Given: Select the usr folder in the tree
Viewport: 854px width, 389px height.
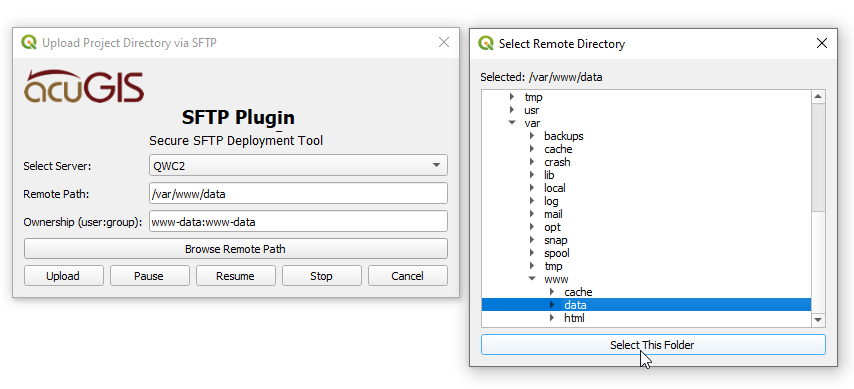Looking at the screenshot, I should 532,110.
